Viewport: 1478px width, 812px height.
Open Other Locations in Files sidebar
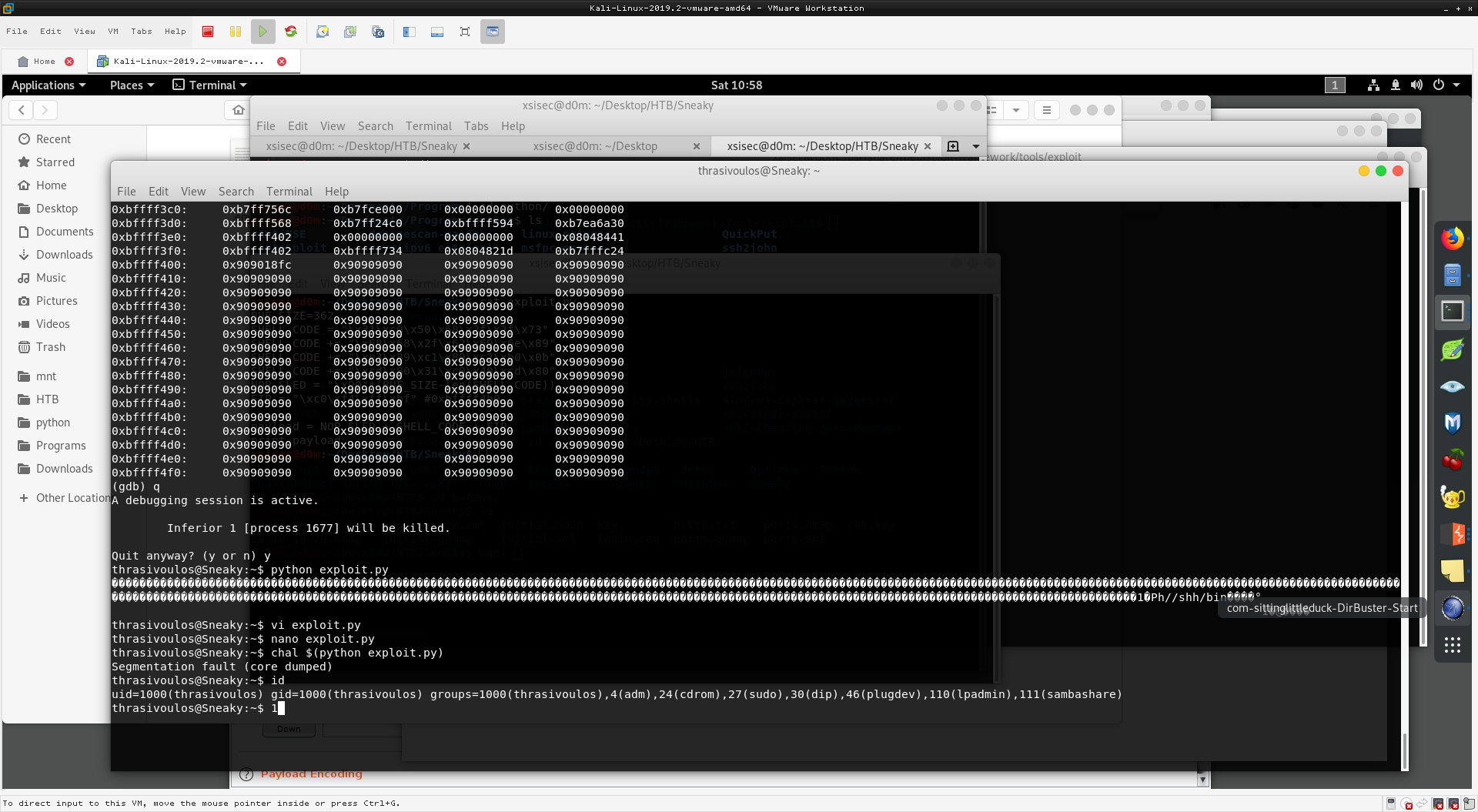click(x=65, y=498)
